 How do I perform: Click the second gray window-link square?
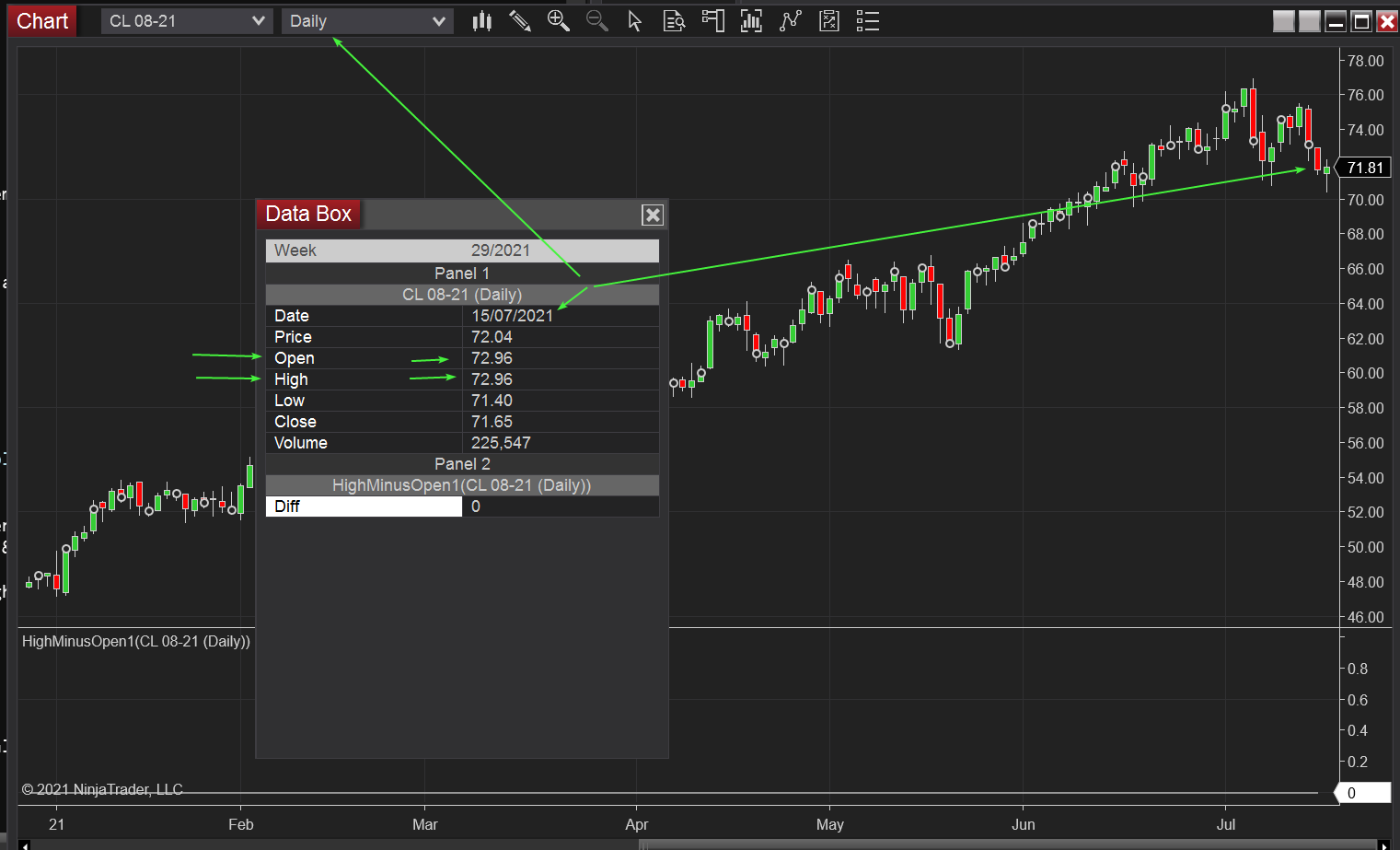pos(1309,21)
